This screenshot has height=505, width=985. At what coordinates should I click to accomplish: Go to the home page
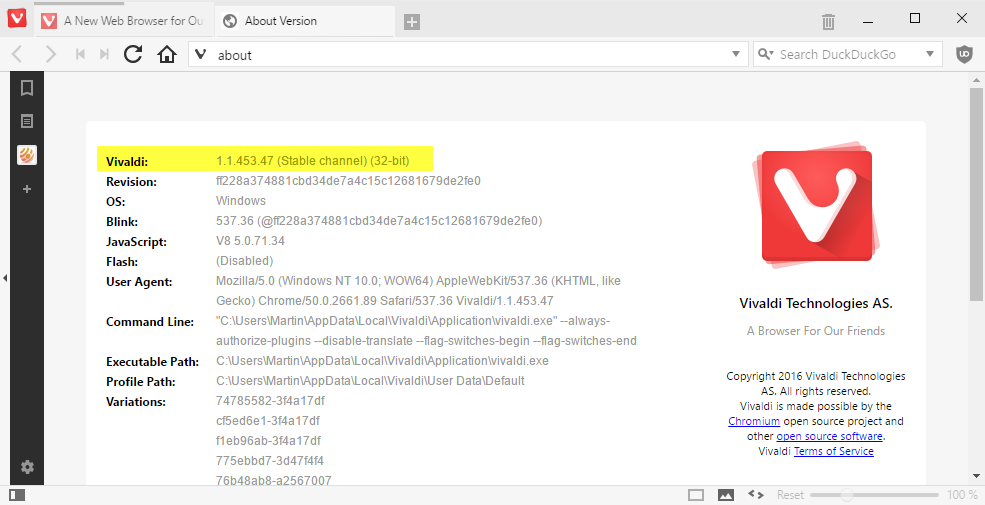pyautogui.click(x=167, y=55)
